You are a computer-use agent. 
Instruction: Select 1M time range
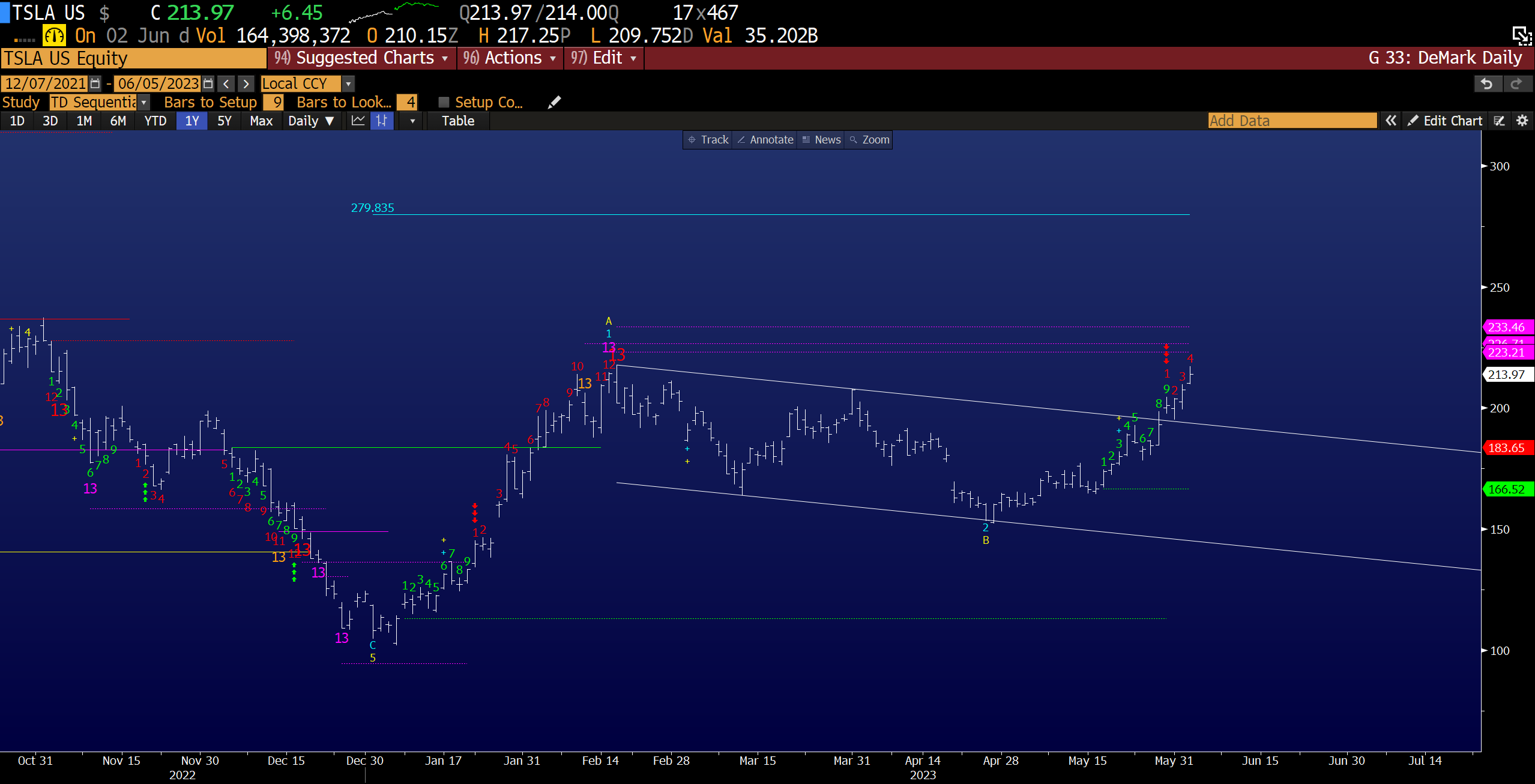84,121
